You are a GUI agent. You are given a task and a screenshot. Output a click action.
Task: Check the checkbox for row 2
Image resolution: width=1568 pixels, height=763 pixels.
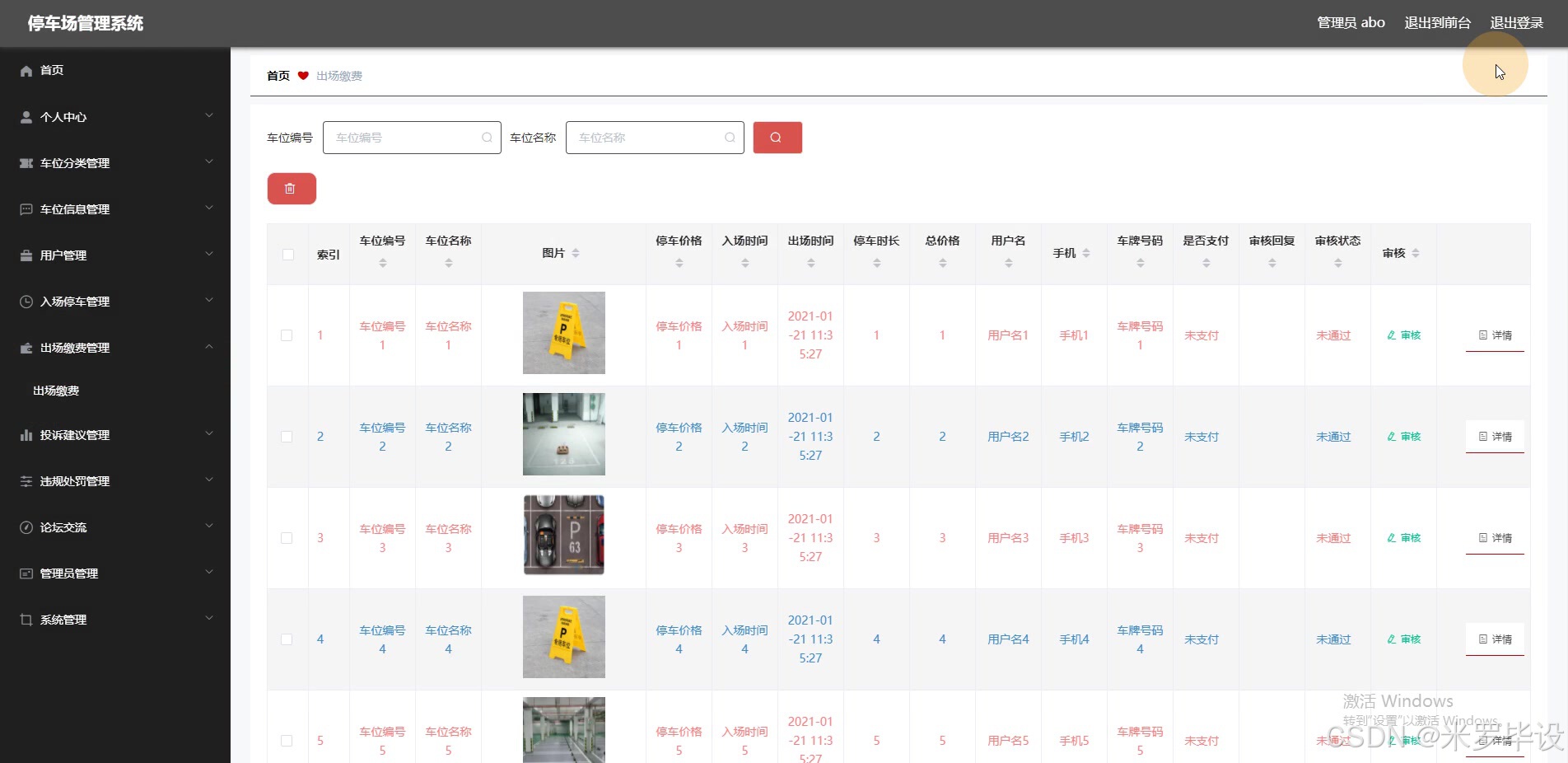[287, 437]
